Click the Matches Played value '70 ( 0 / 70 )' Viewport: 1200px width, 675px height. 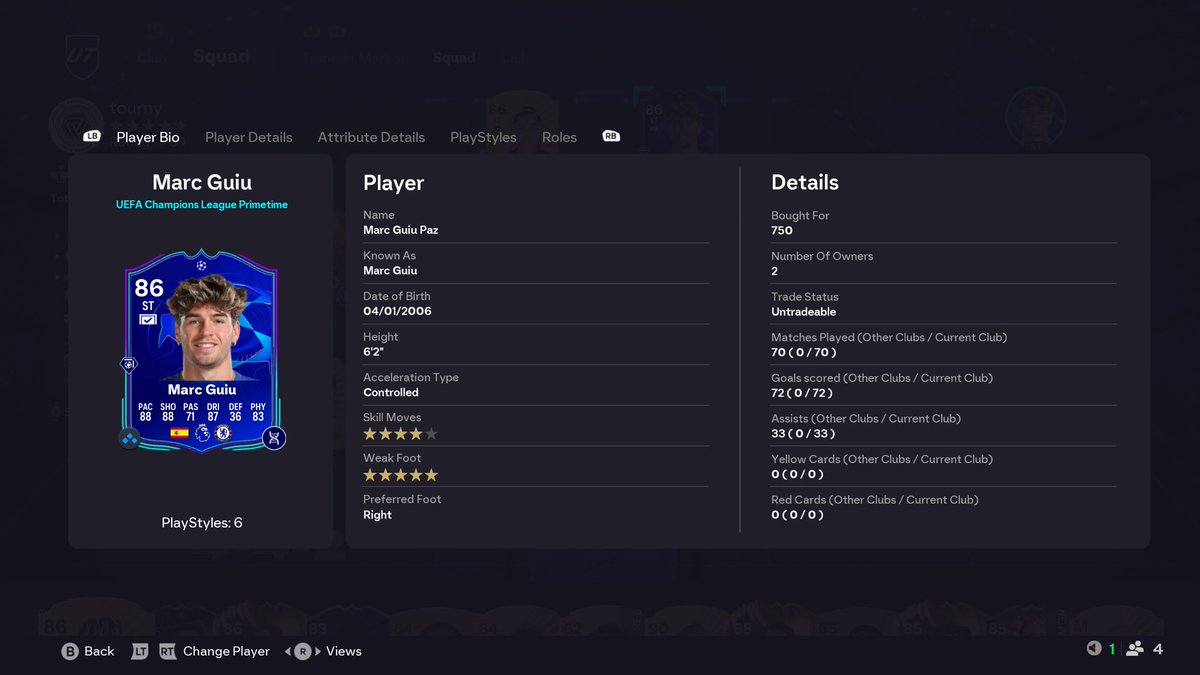(x=804, y=353)
